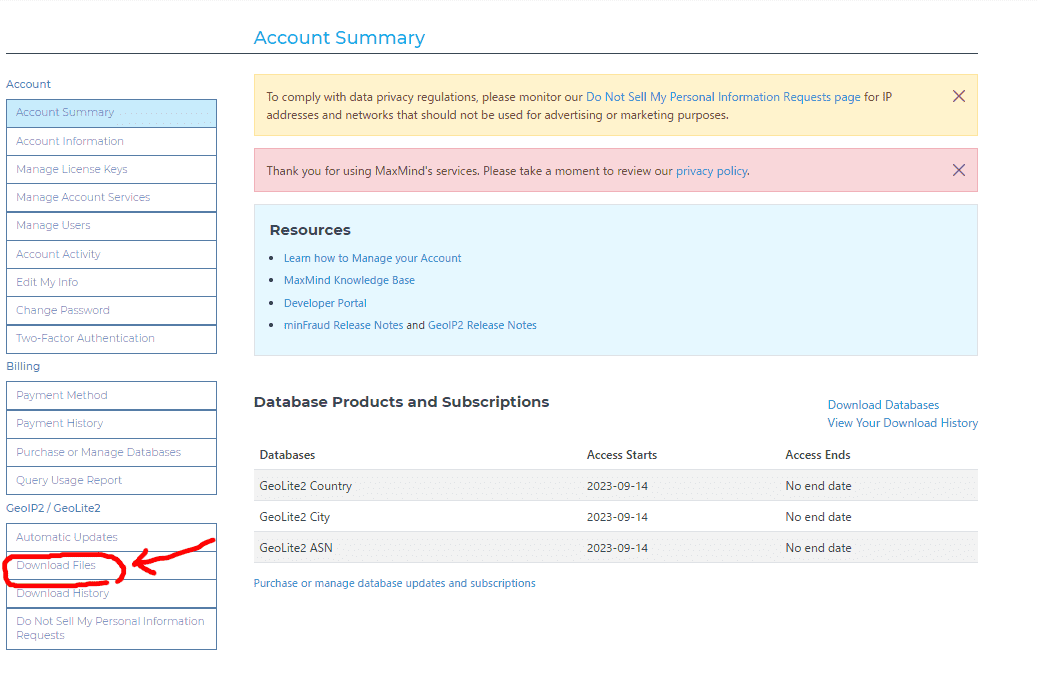Open Edit My Info

(111, 282)
